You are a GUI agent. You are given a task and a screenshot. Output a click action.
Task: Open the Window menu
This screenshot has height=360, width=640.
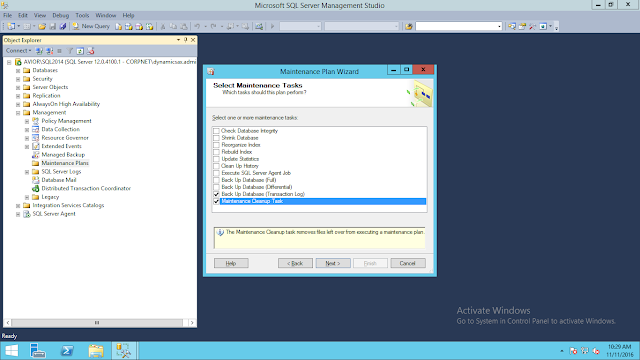[106, 16]
